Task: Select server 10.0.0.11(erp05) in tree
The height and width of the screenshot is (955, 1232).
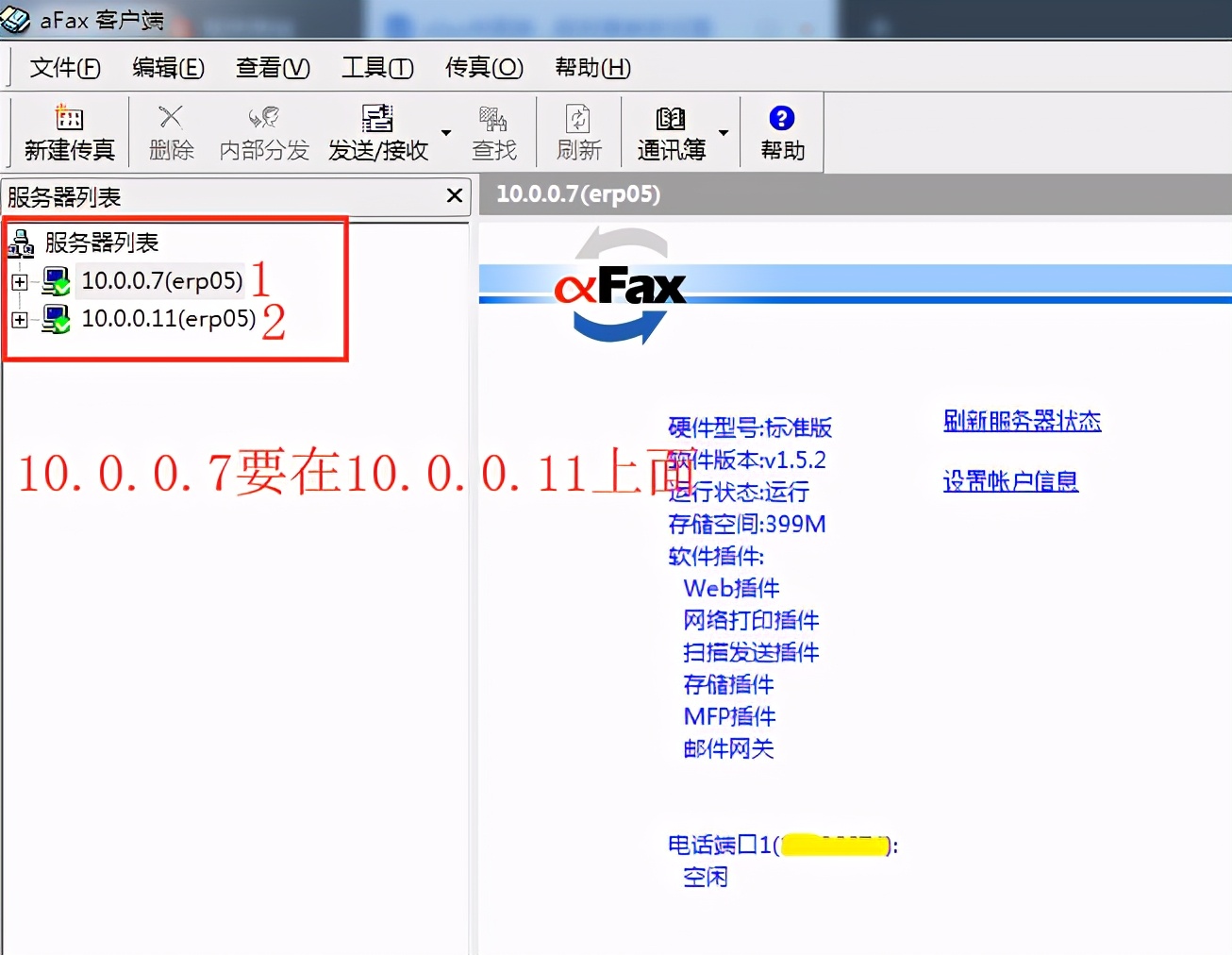Action: (168, 318)
